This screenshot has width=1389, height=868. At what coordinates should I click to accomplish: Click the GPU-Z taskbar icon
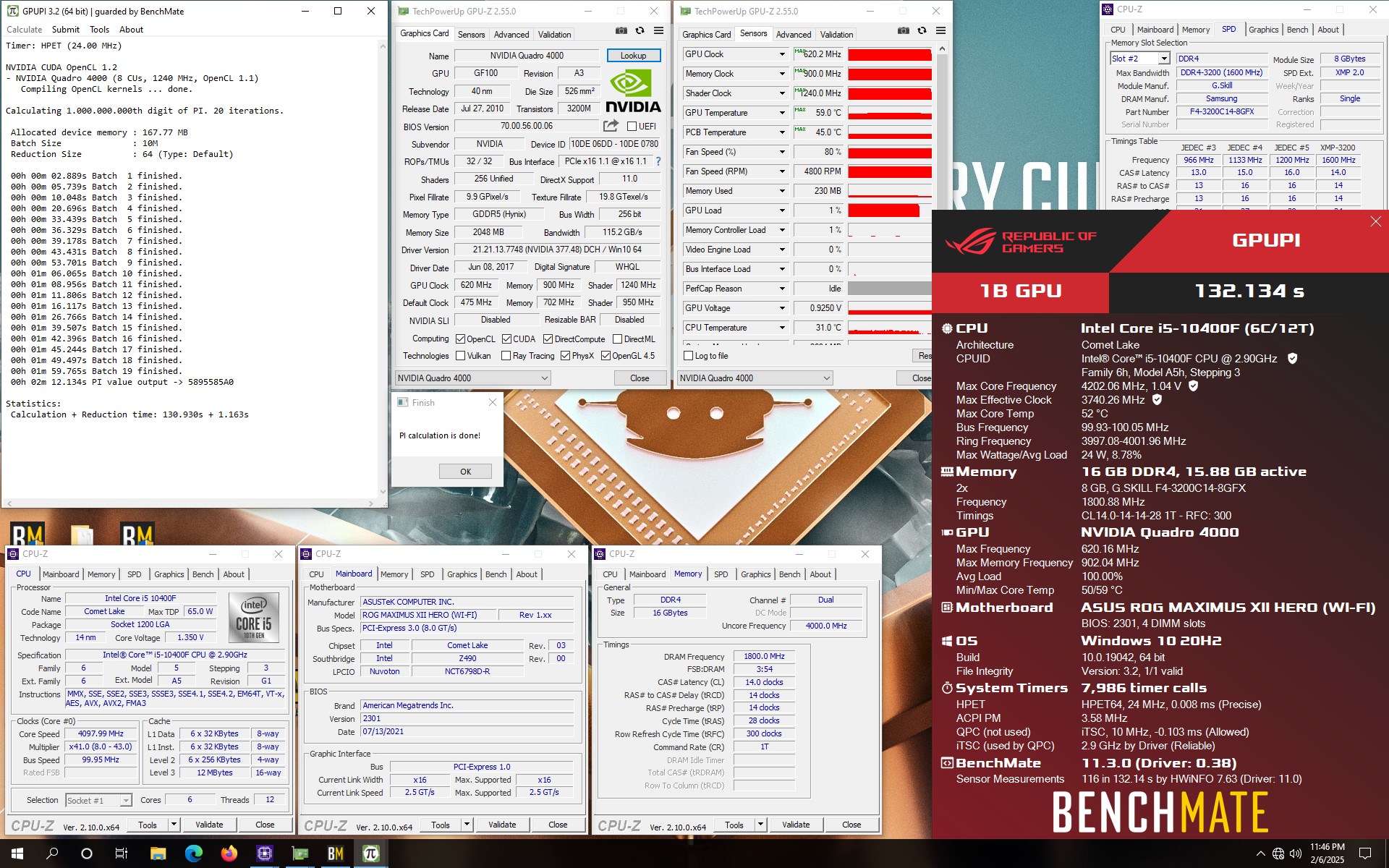point(300,854)
